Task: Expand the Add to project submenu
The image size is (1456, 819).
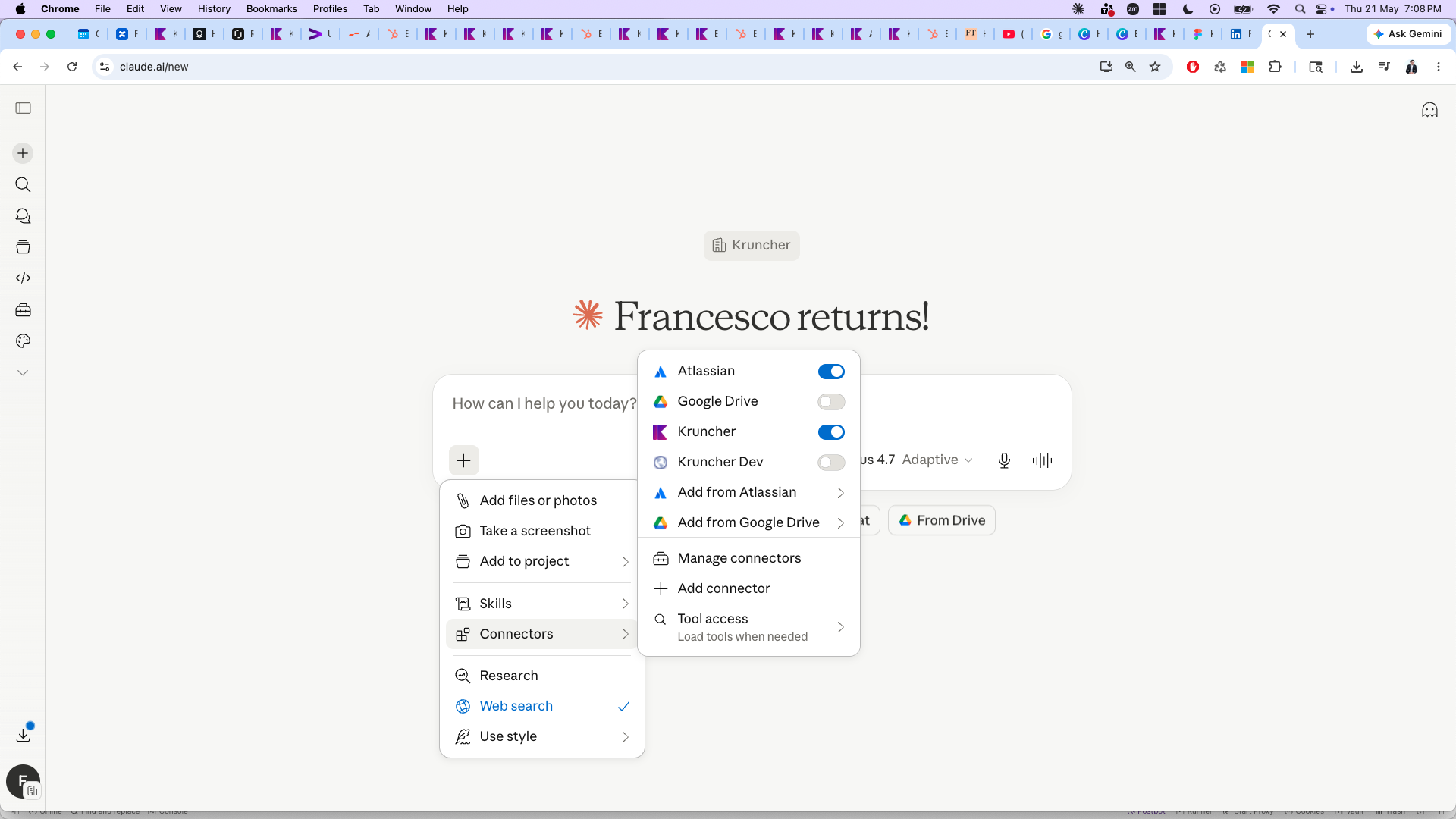Action: click(x=542, y=561)
